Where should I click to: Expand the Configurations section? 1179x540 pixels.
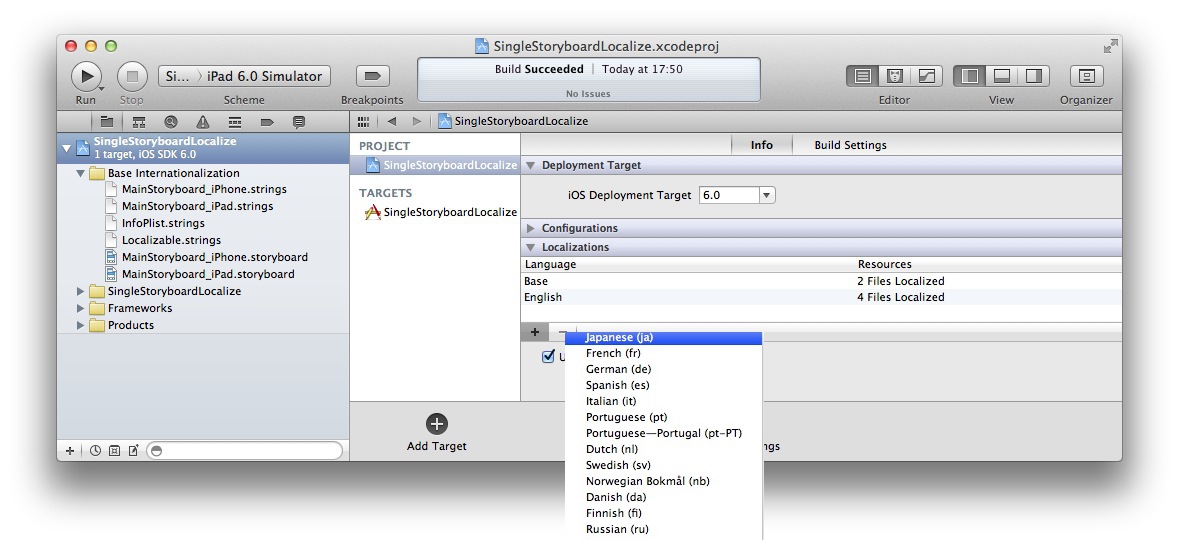tap(529, 228)
